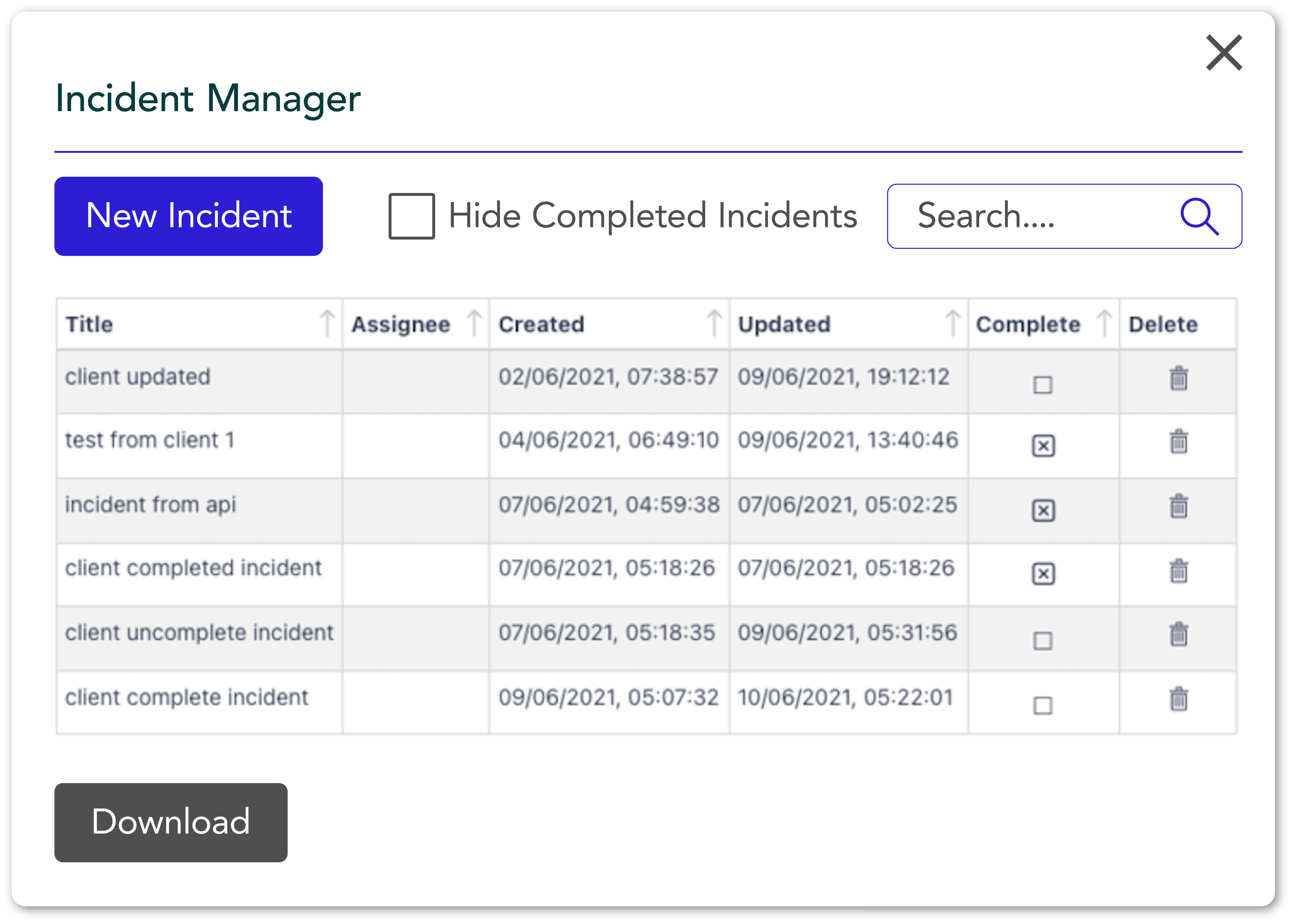Delete the 'incident from api' row
The height and width of the screenshot is (924, 1292).
1178,506
